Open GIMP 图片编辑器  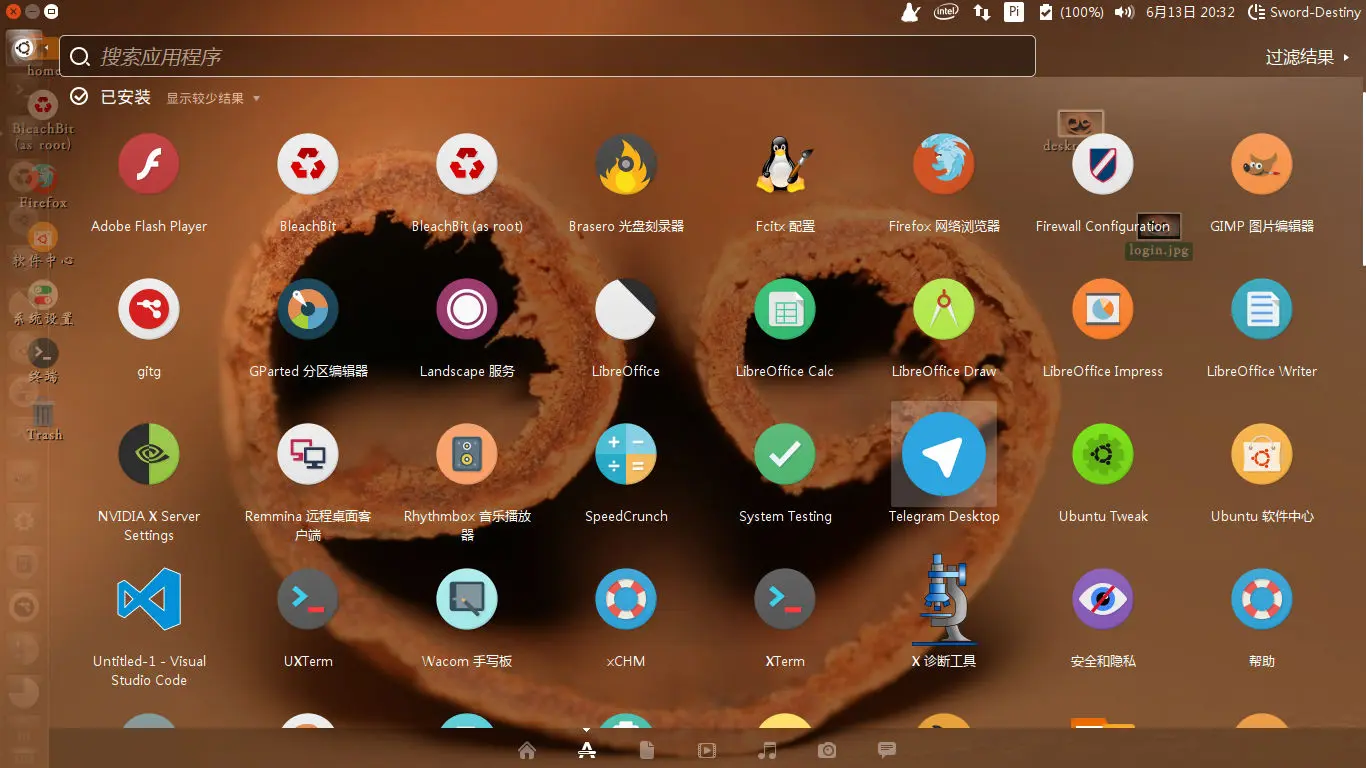1261,164
